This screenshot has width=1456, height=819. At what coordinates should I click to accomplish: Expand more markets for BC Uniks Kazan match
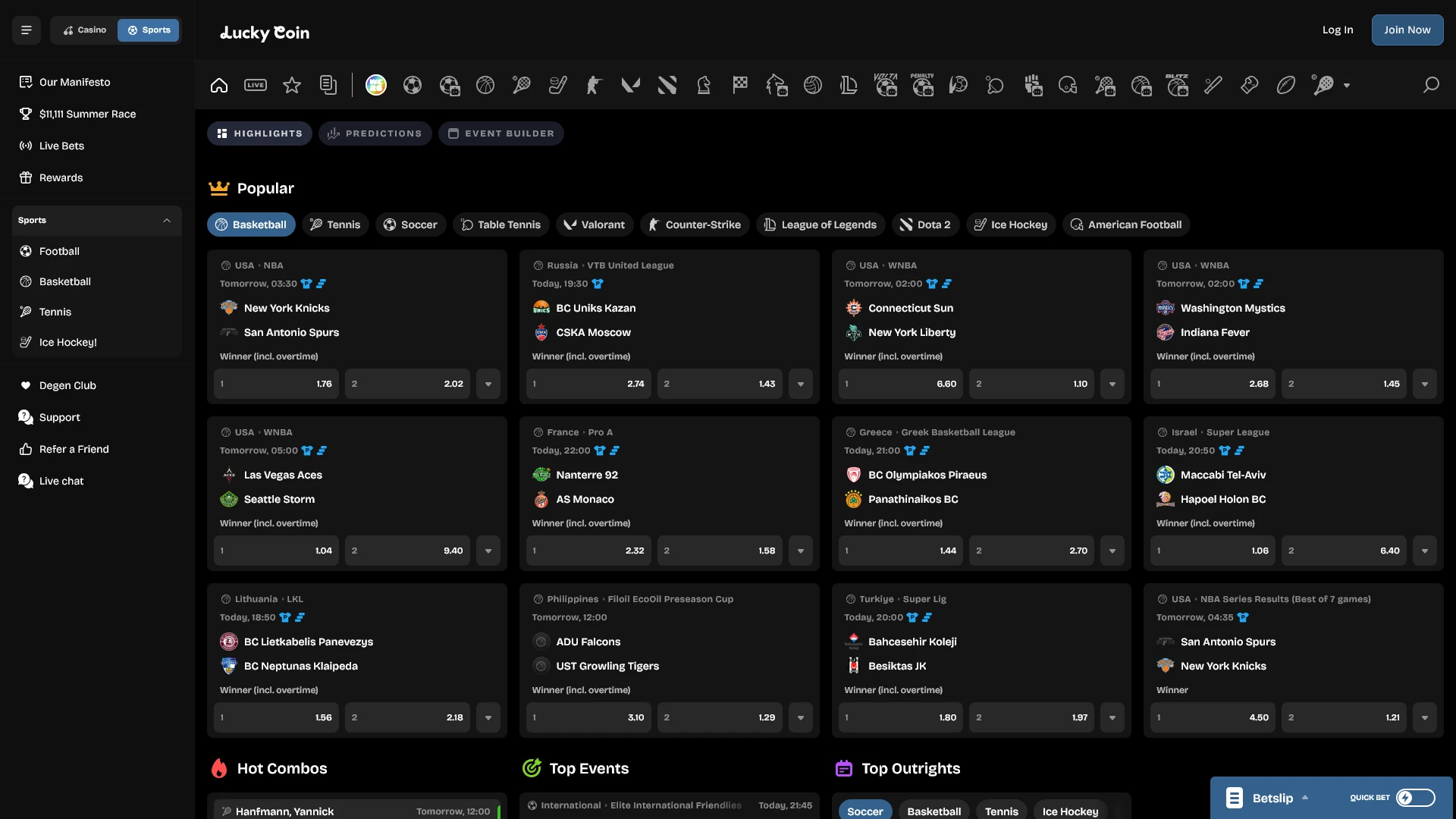[x=801, y=384]
